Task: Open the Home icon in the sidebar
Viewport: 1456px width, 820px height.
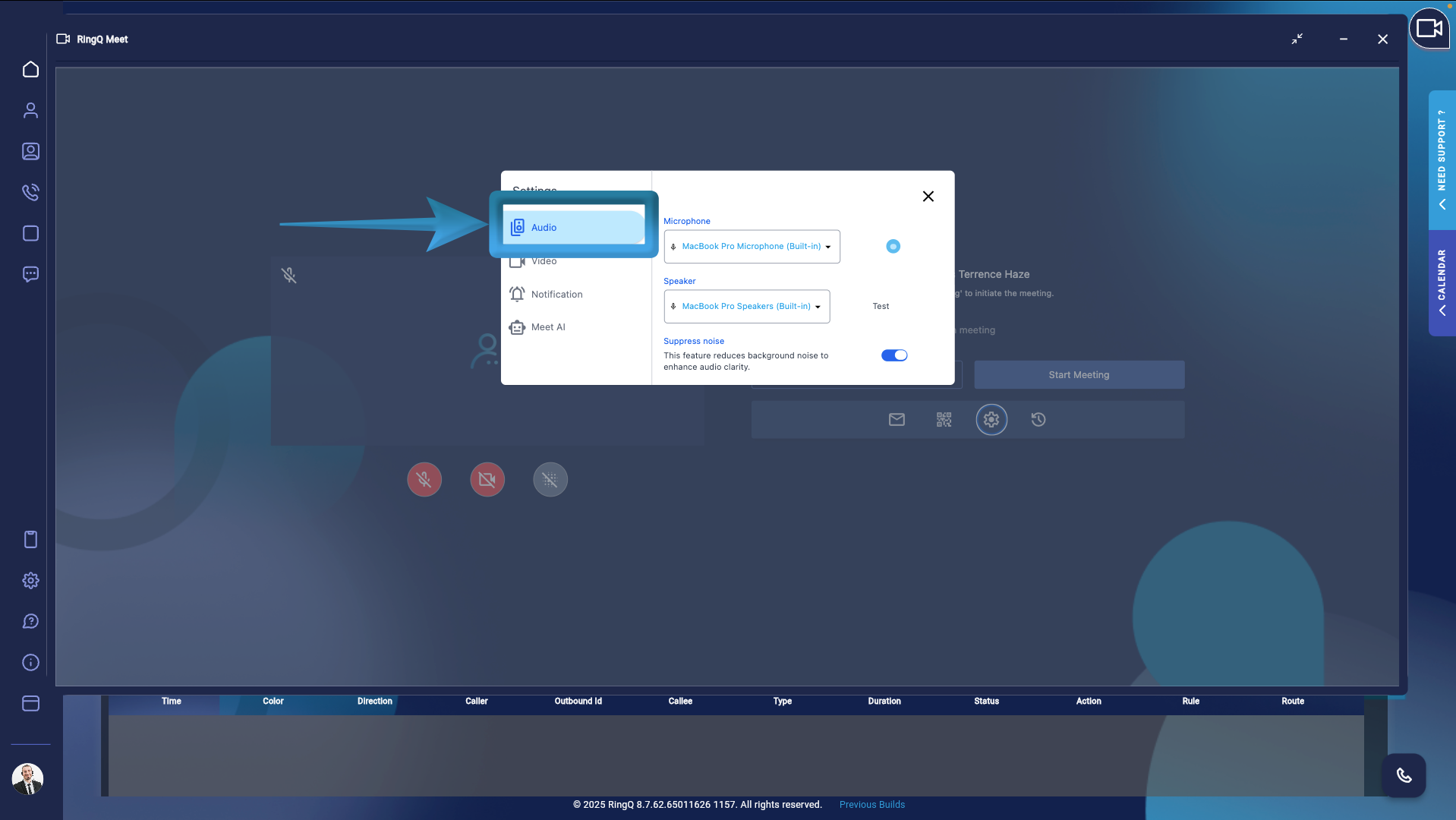Action: pos(30,69)
